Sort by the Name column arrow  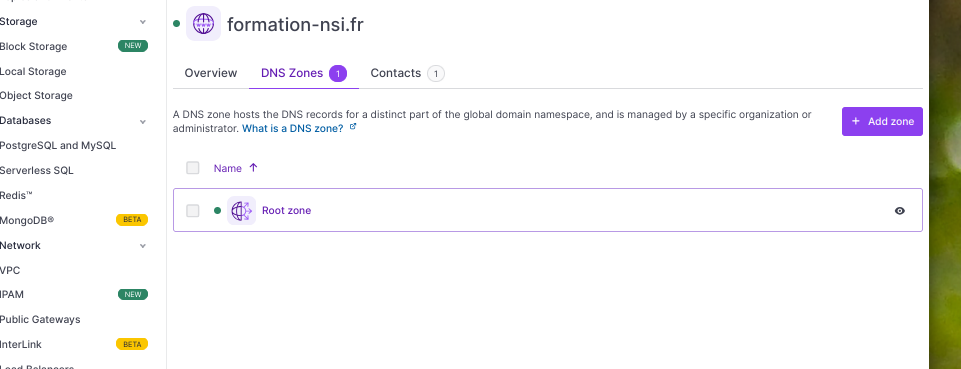click(253, 167)
